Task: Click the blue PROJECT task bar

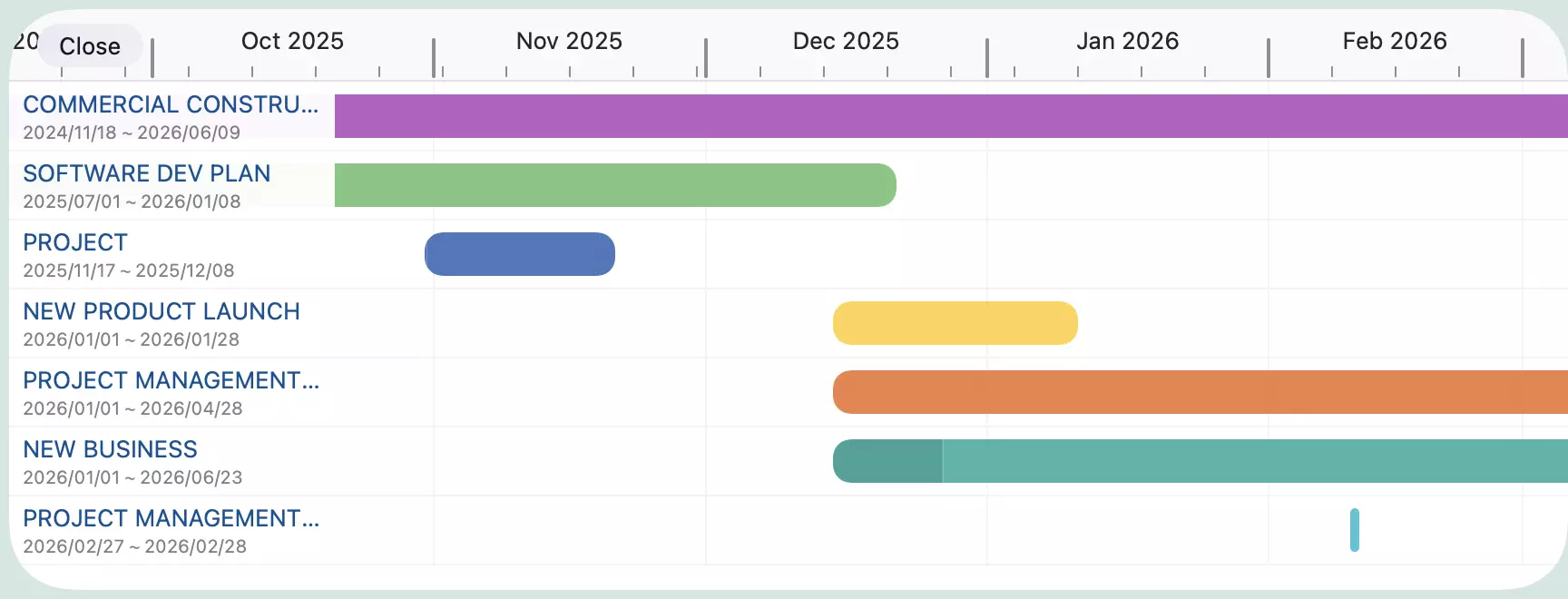Action: click(x=519, y=253)
